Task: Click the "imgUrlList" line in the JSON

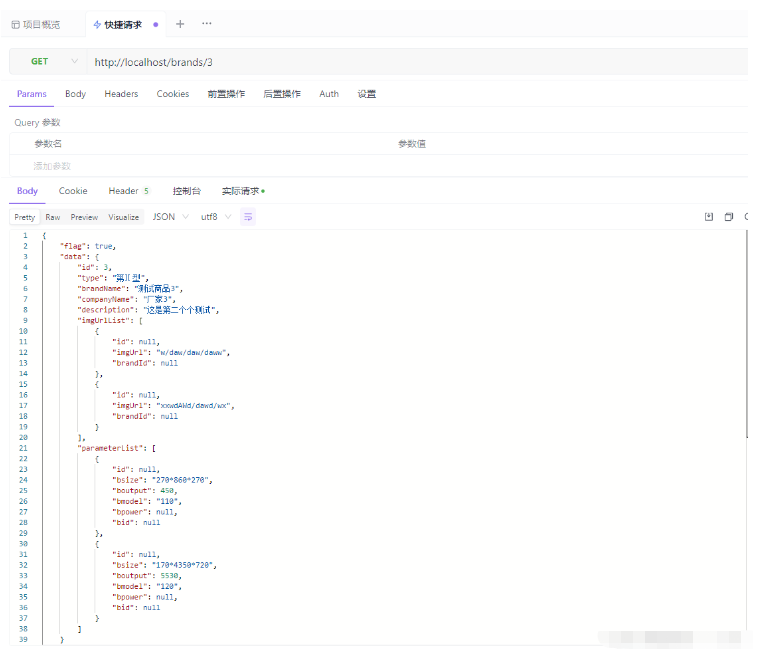Action: click(110, 321)
